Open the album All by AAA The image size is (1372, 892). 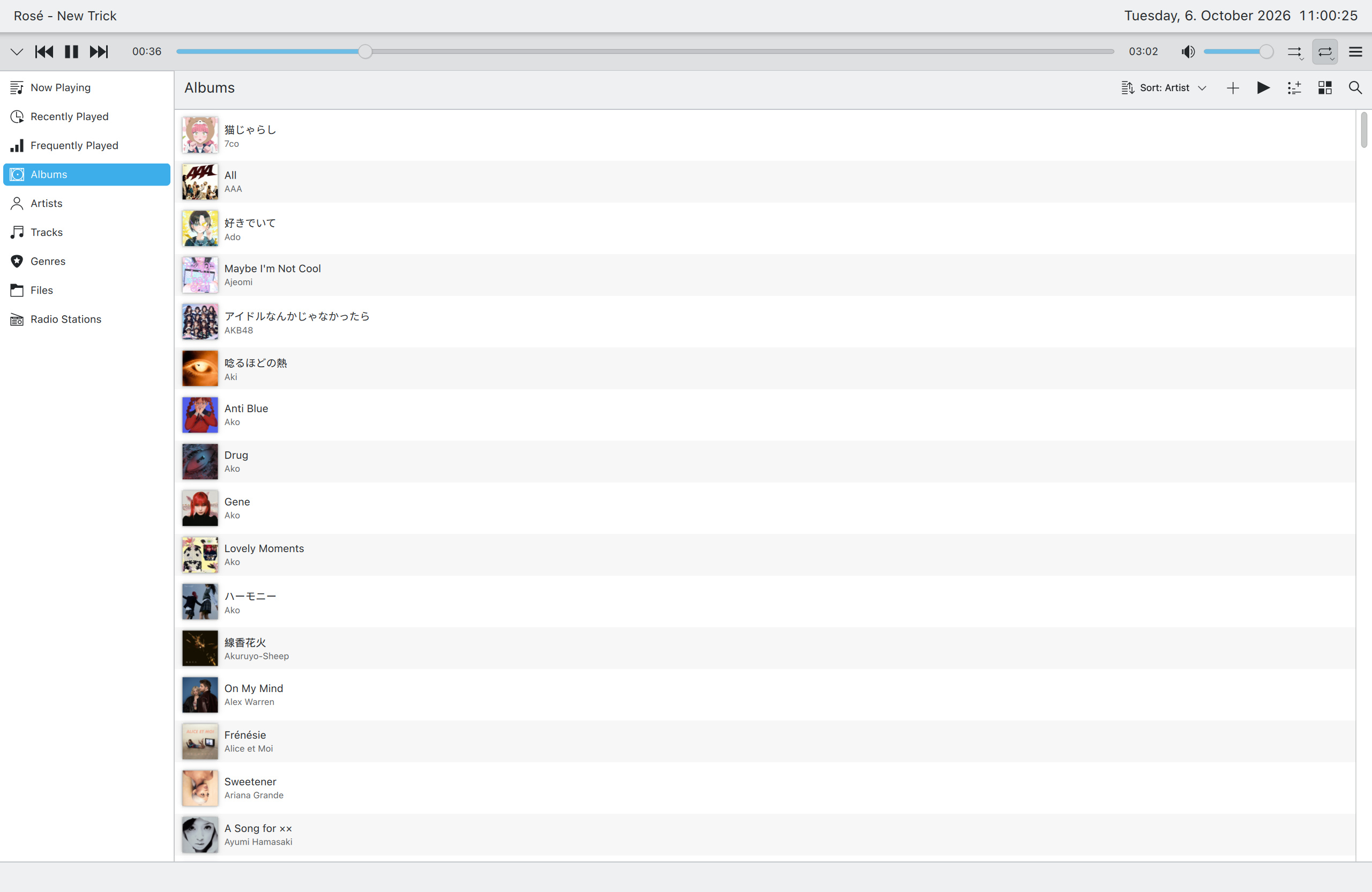tap(765, 182)
